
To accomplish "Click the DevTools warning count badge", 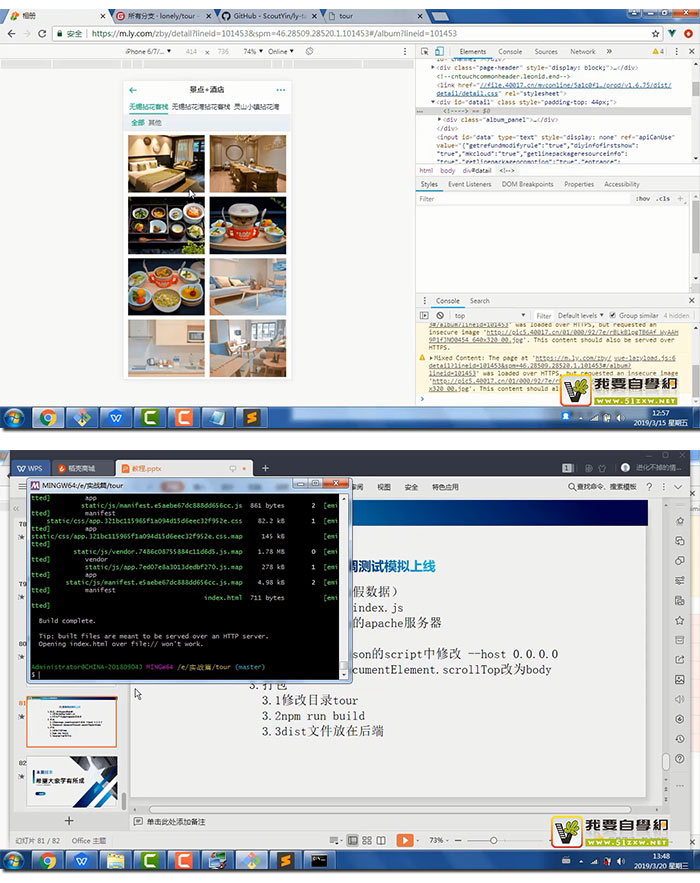I will [658, 51].
